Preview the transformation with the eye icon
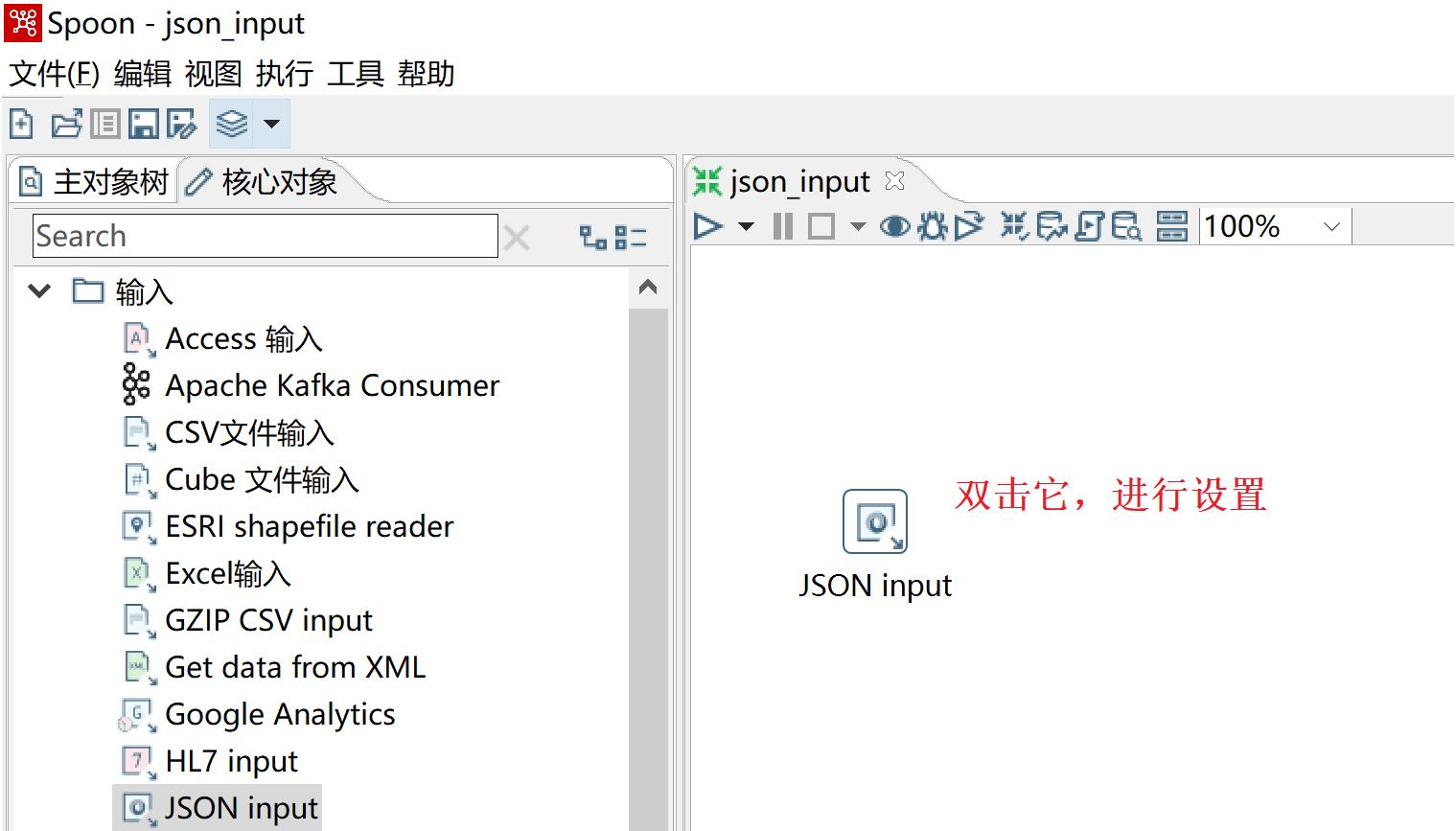 (895, 227)
